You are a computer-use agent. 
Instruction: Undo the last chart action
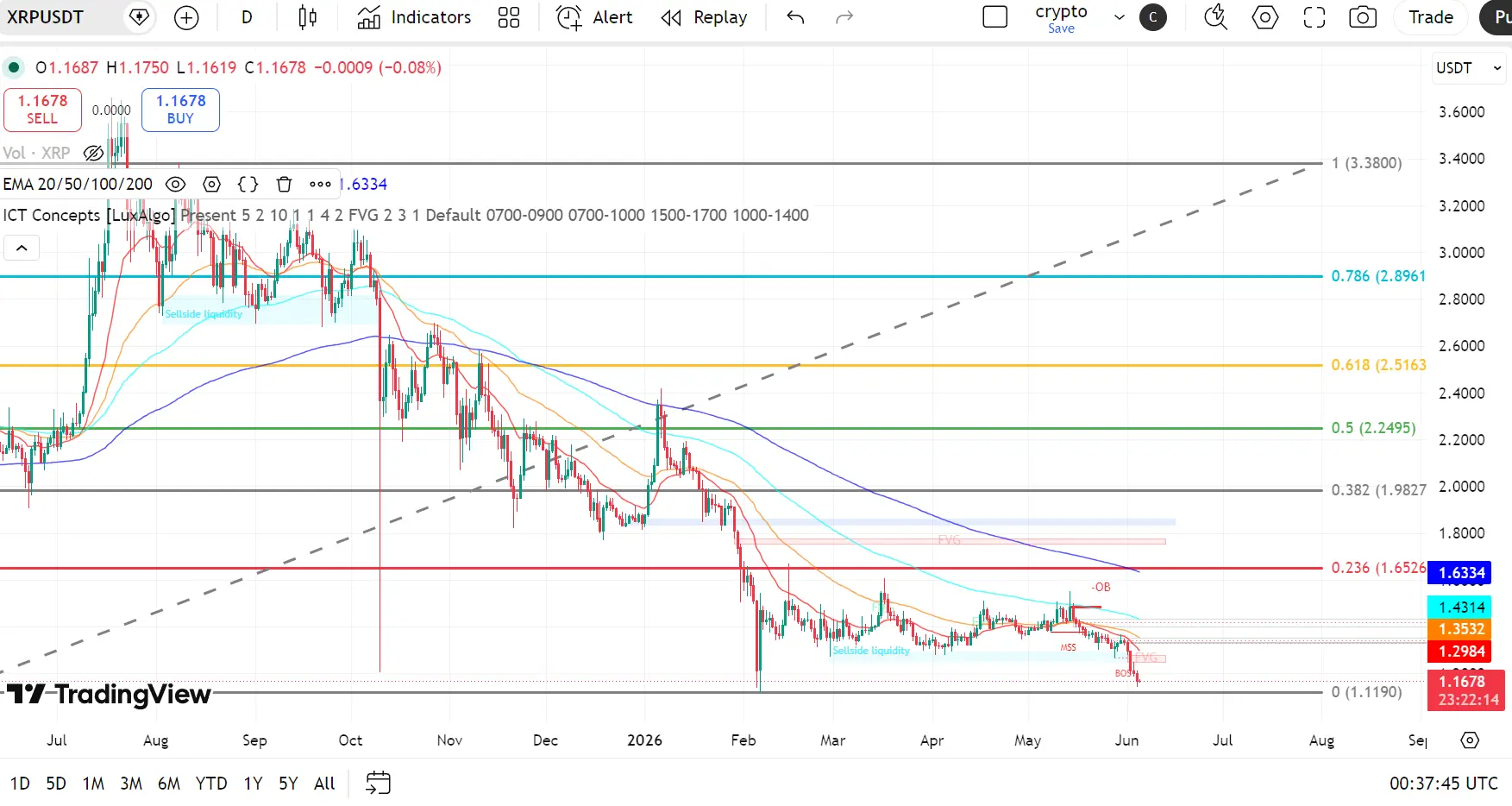pos(795,17)
